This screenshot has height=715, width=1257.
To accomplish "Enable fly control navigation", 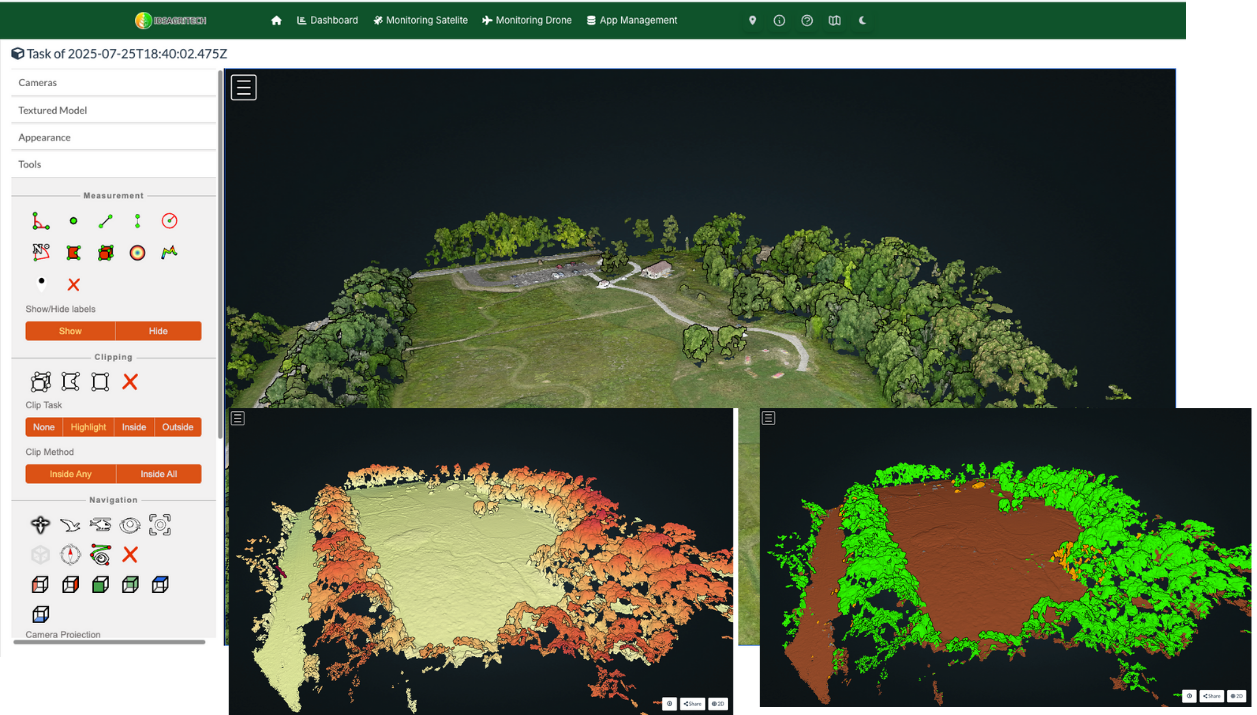I will pos(70,524).
